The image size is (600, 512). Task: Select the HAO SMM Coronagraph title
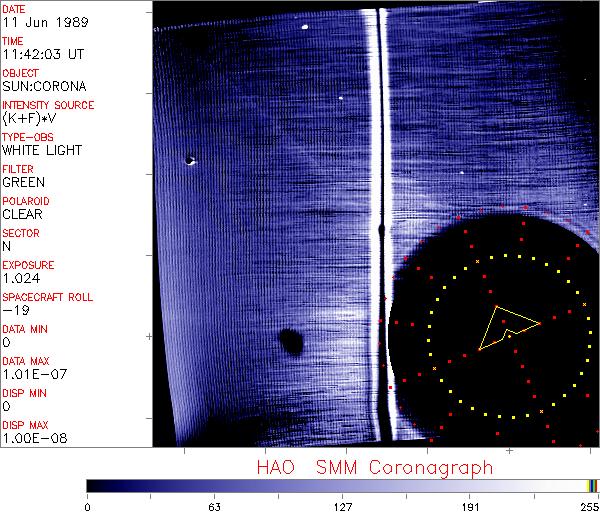(374, 467)
